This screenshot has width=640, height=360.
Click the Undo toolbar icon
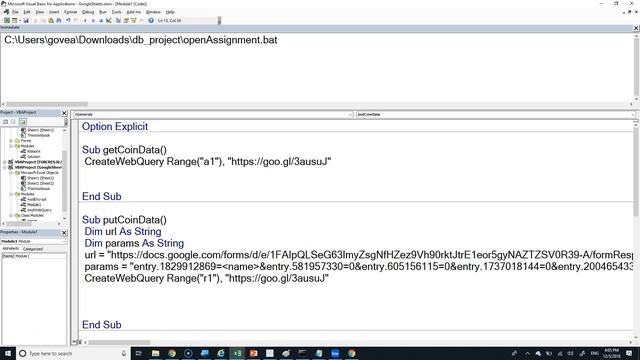pos(68,20)
